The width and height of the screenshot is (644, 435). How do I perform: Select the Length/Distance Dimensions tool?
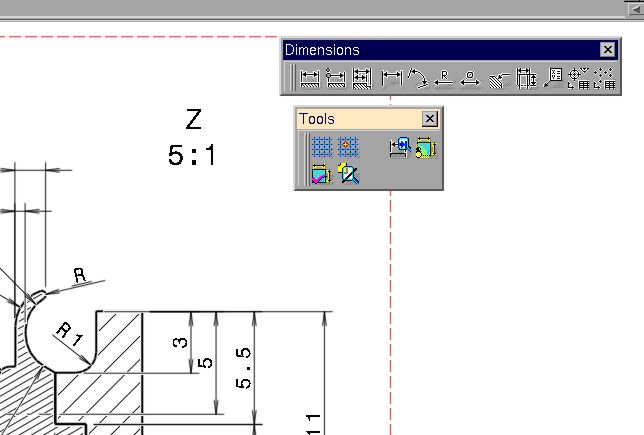pos(392,78)
